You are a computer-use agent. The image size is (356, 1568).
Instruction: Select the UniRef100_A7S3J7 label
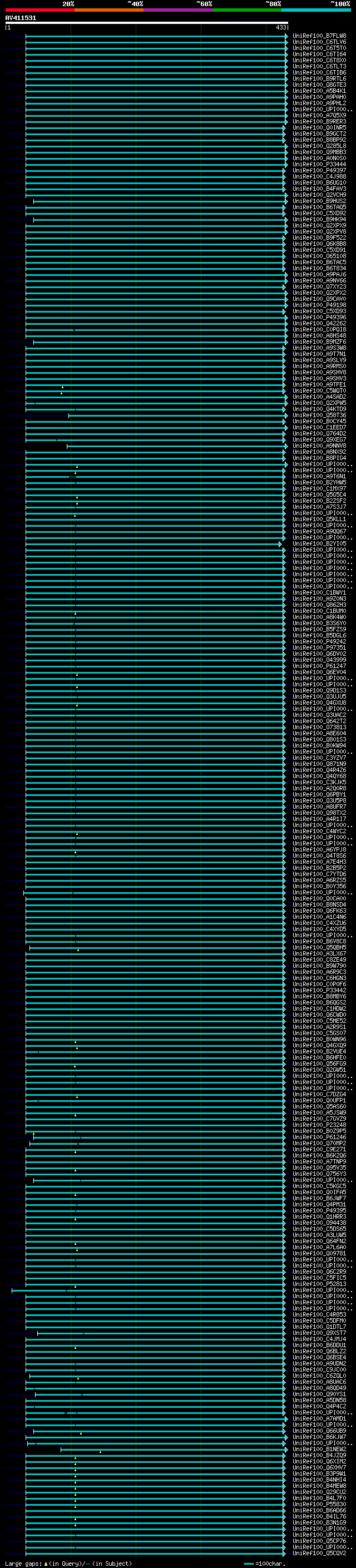click(x=319, y=507)
